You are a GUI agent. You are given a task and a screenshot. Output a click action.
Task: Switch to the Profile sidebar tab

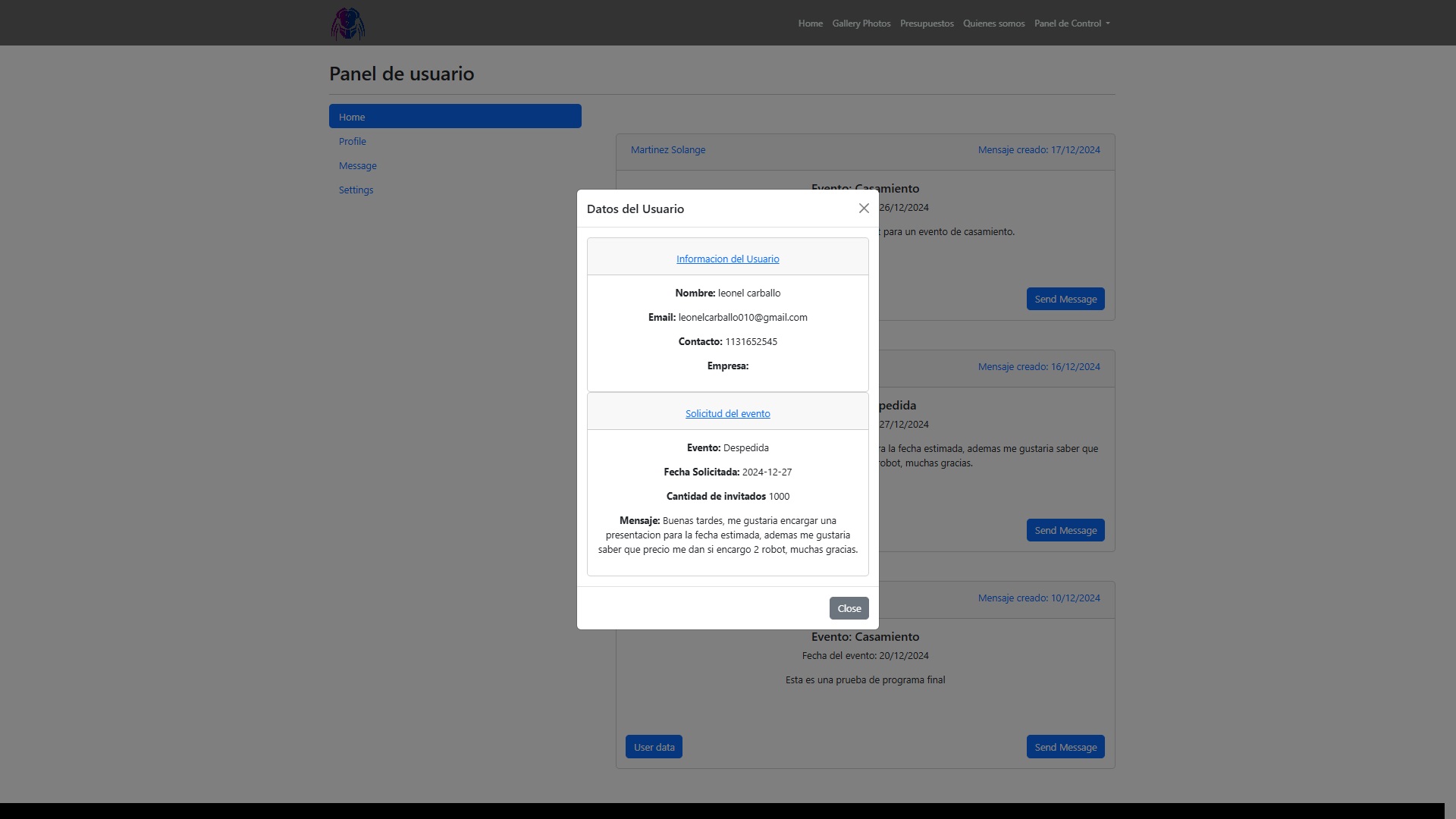353,142
